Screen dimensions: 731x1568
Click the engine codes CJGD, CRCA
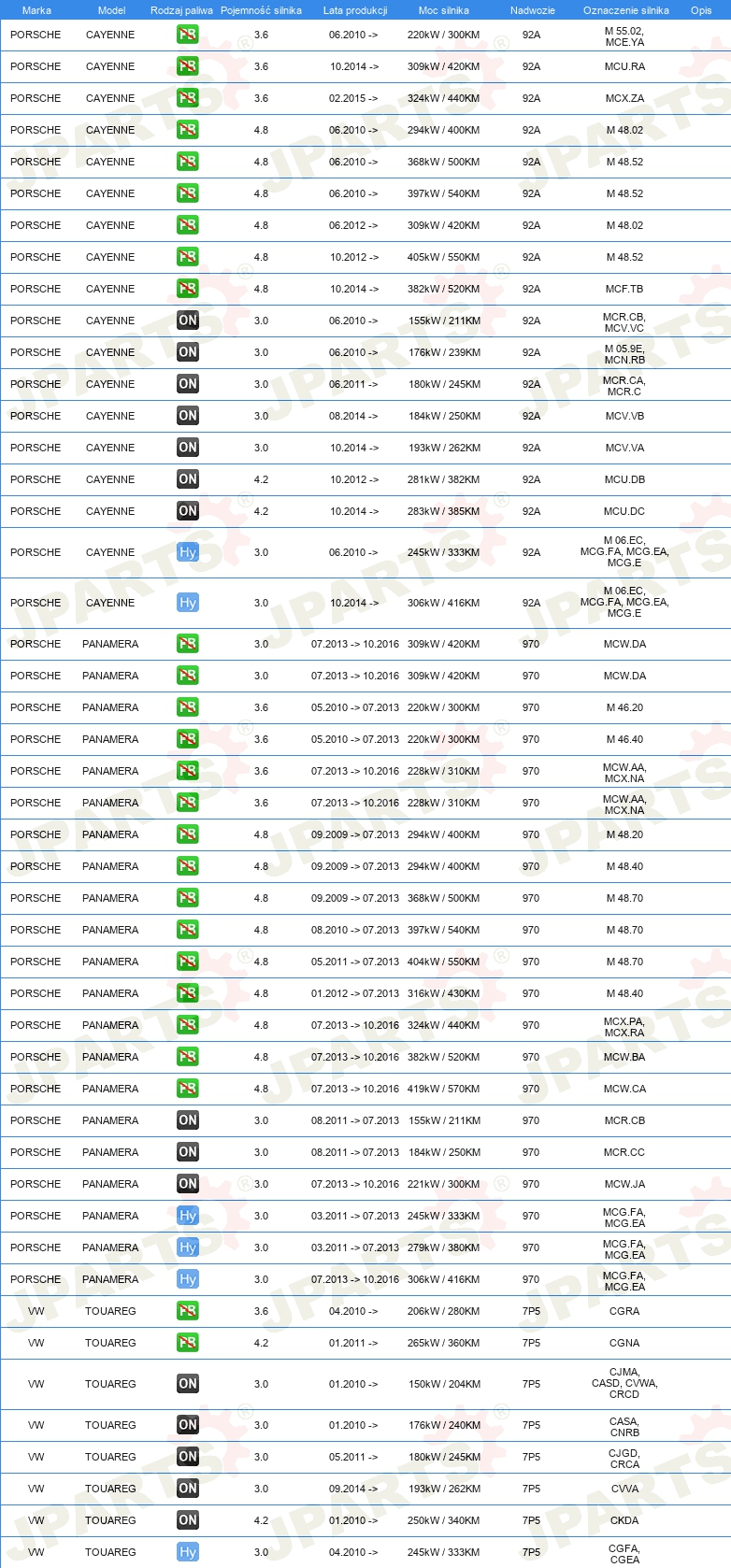pos(624,1458)
